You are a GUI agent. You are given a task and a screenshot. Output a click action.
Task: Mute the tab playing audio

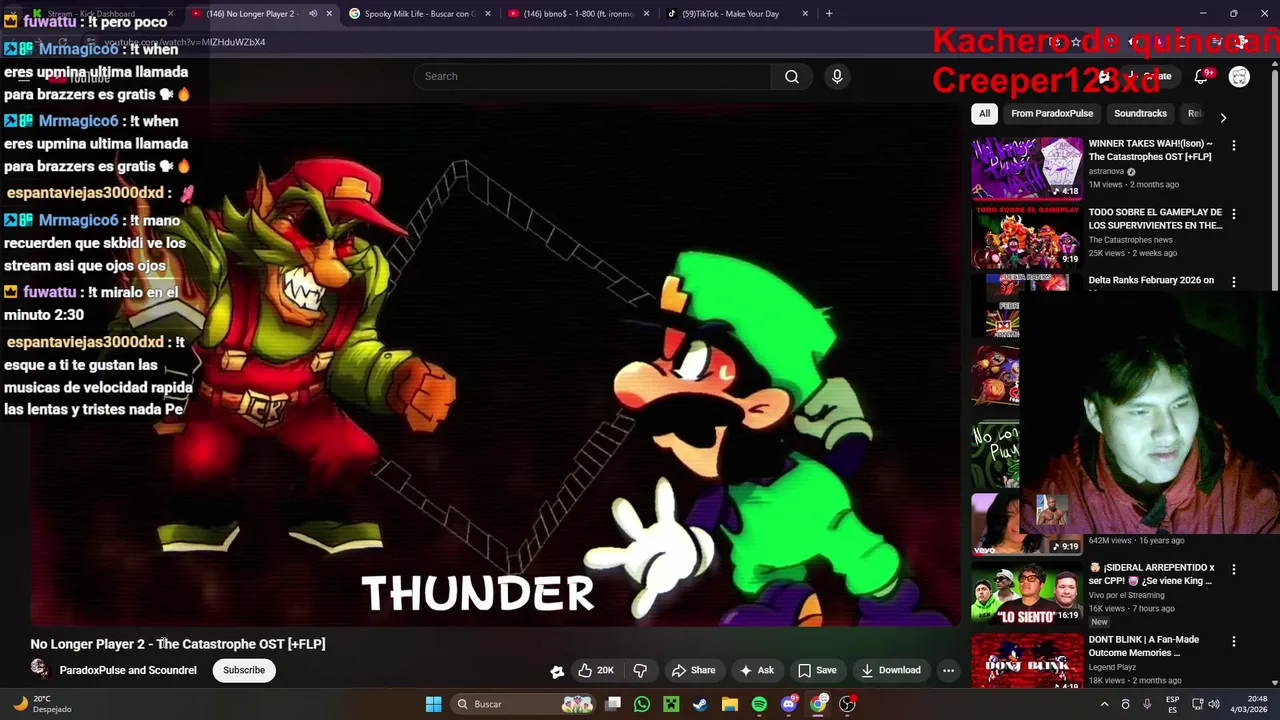coord(312,14)
